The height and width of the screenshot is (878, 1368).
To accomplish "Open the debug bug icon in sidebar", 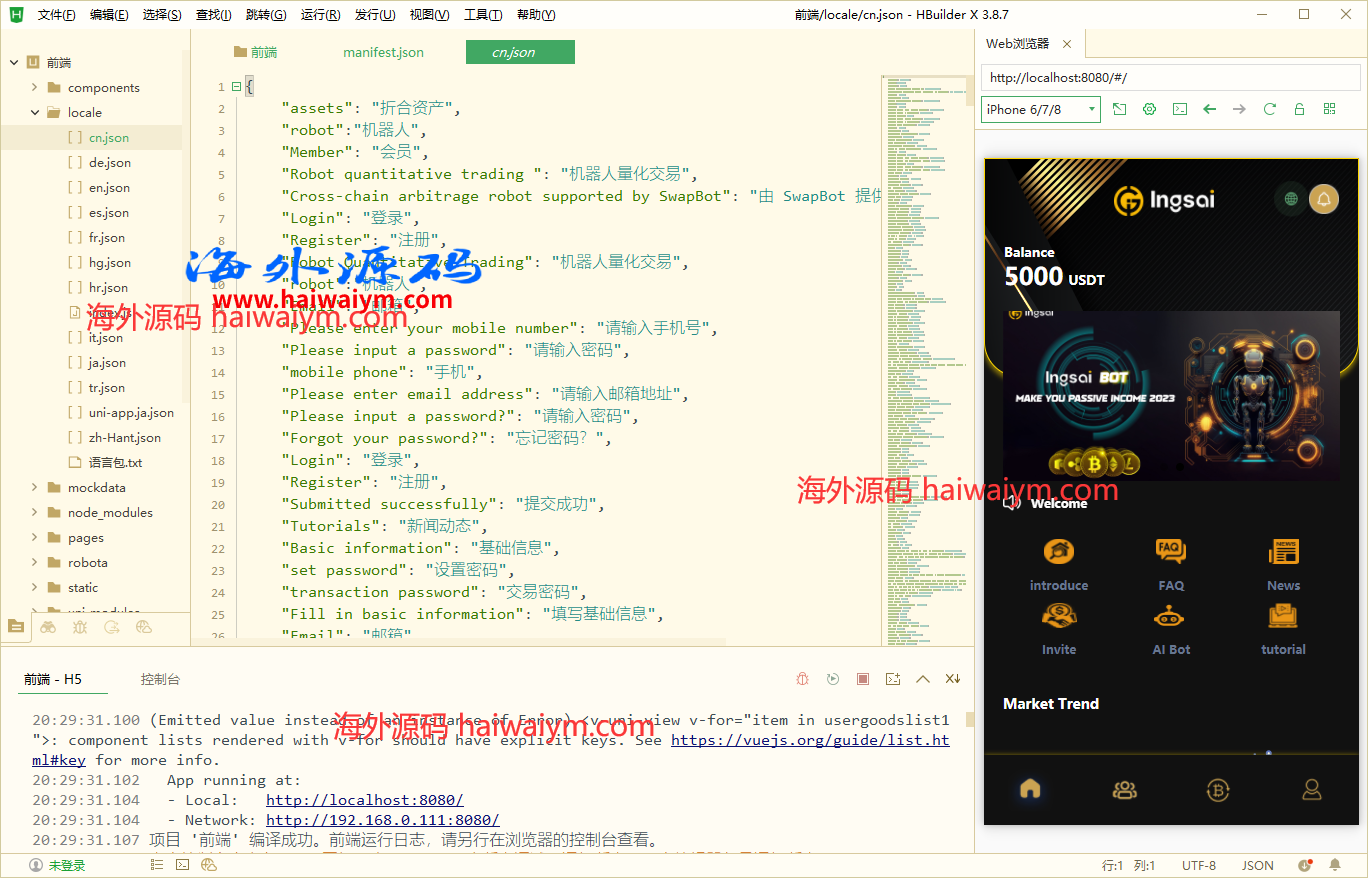I will click(80, 627).
